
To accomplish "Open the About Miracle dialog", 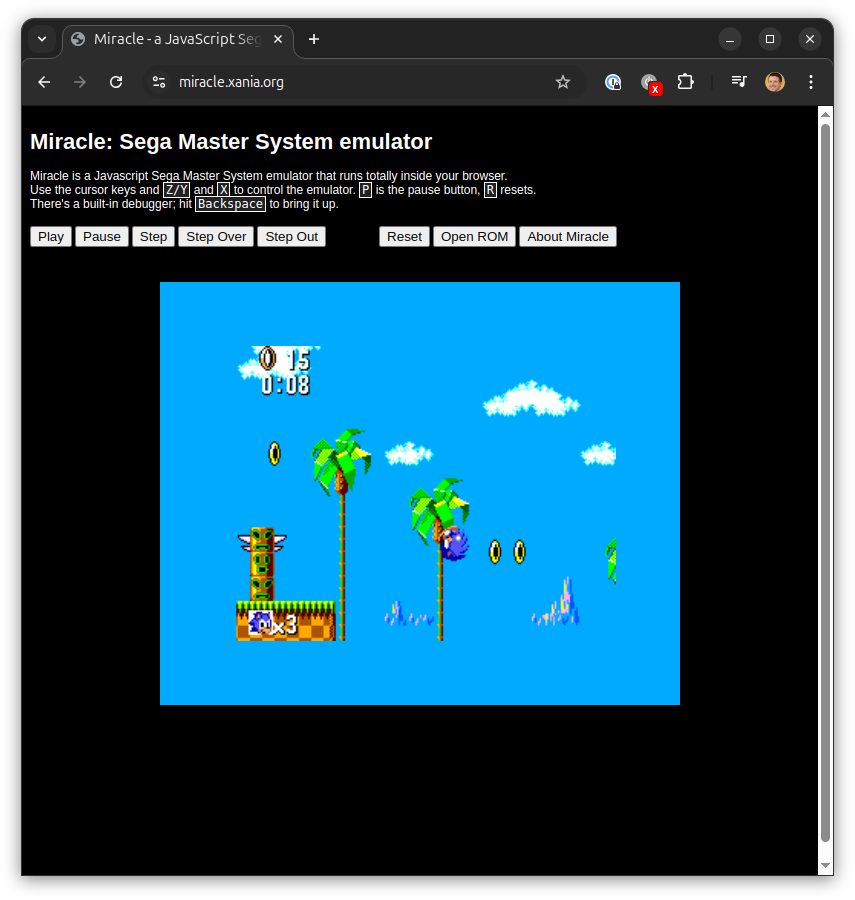I will (568, 236).
